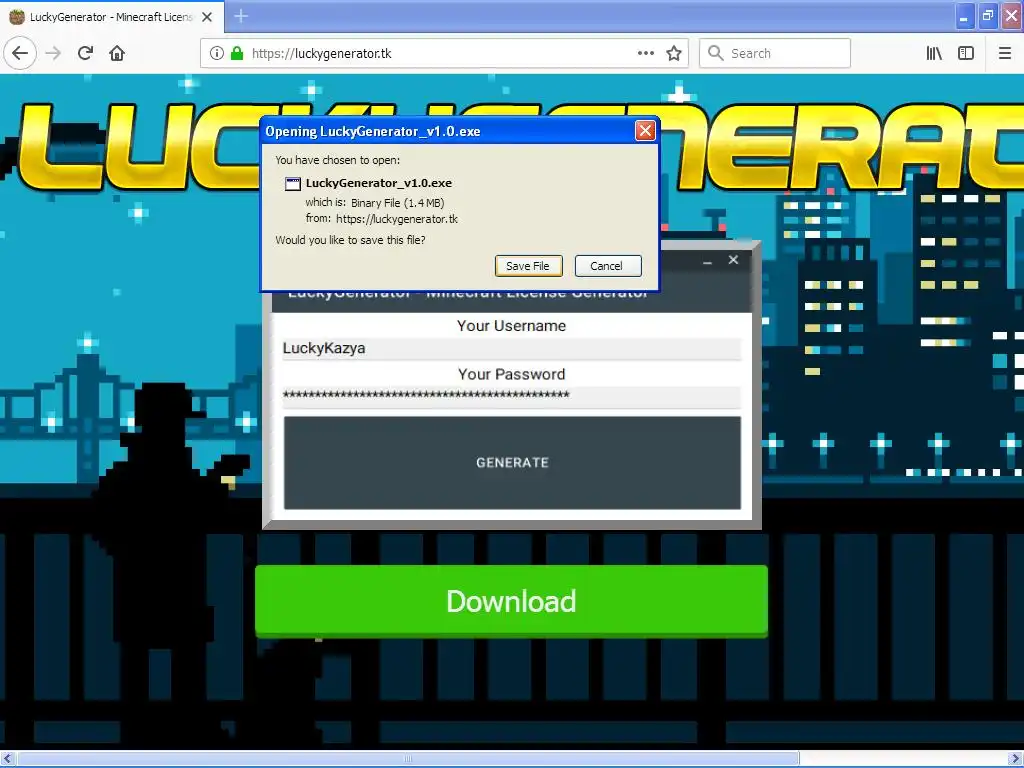Click Save File in the download dialog
This screenshot has width=1024, height=768.
528,266
